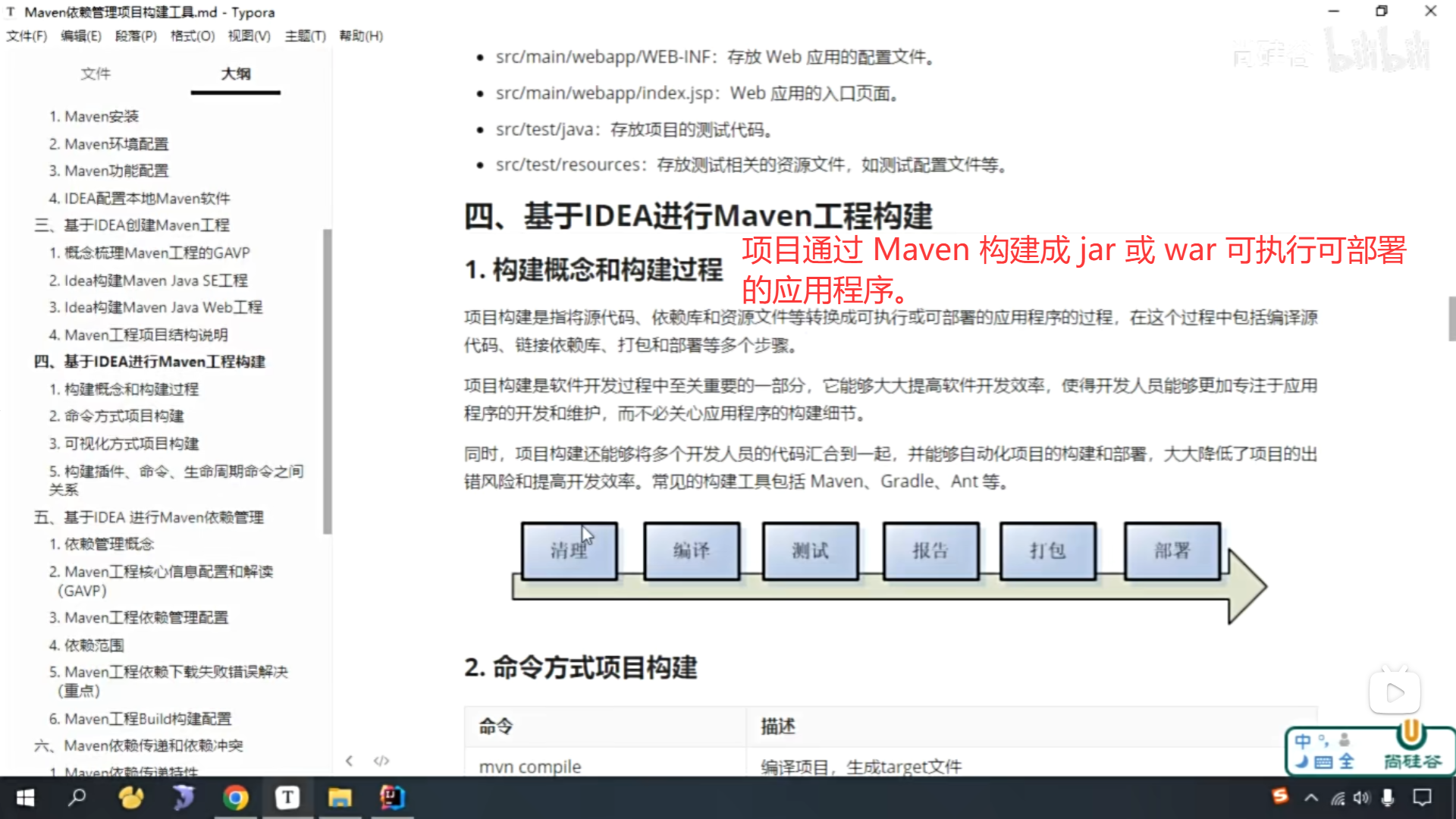
Task: Open the notification center icon
Action: coord(1423,798)
